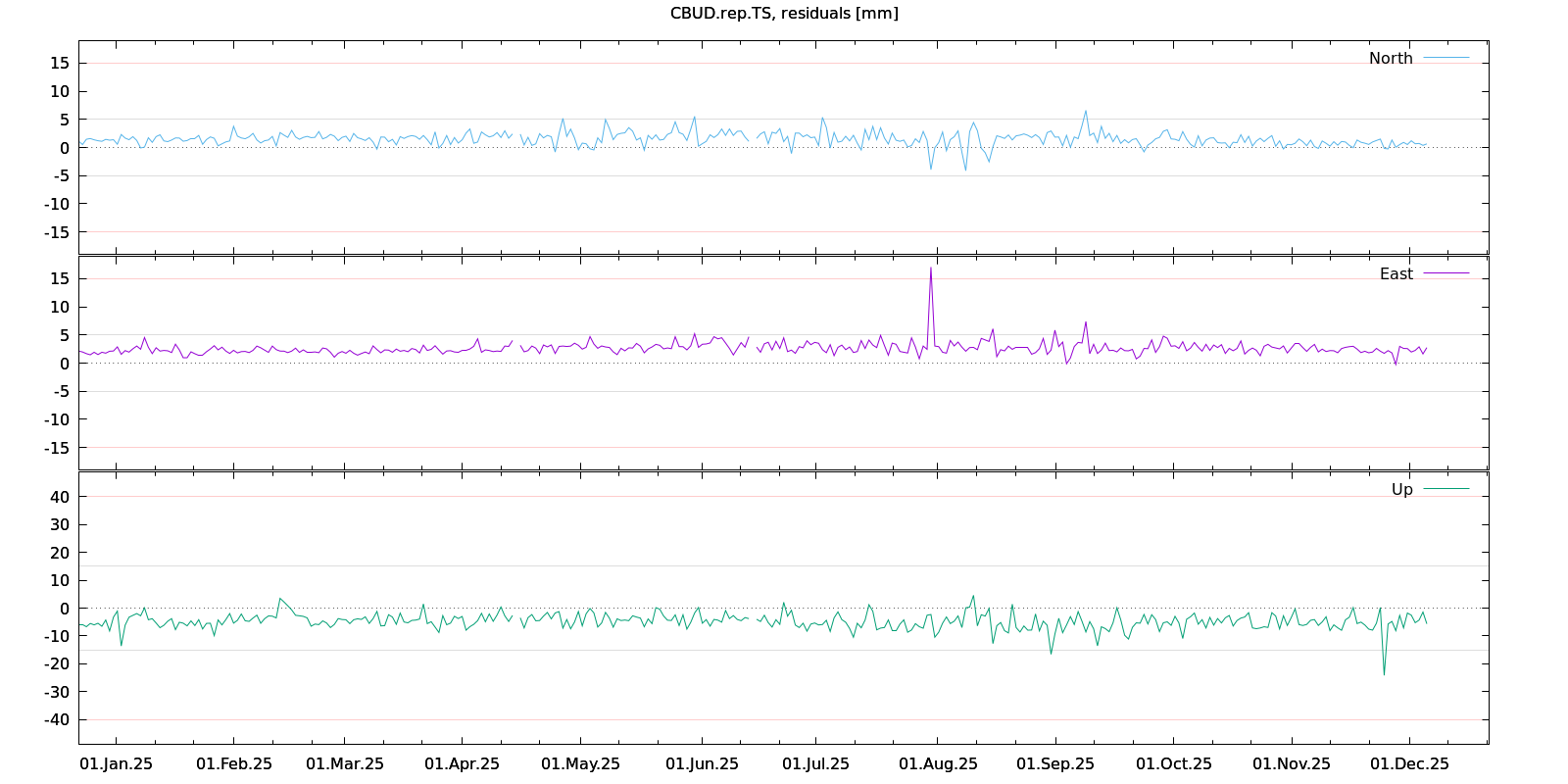Click the 40 y-axis label in Up panel
1568x784 pixels.
coord(60,497)
